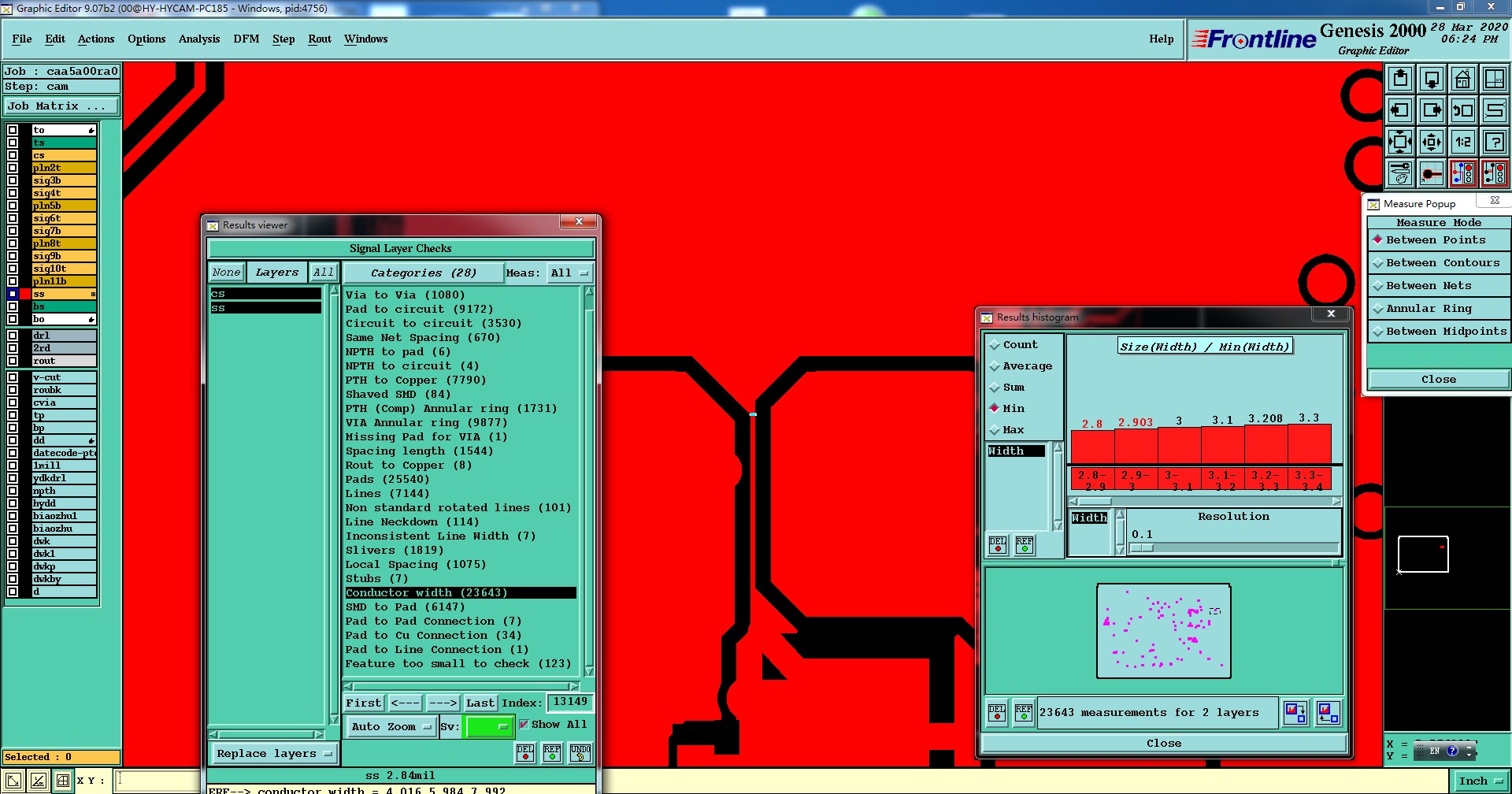Click Last in Results viewer navigation
This screenshot has width=1512, height=794.
click(480, 703)
